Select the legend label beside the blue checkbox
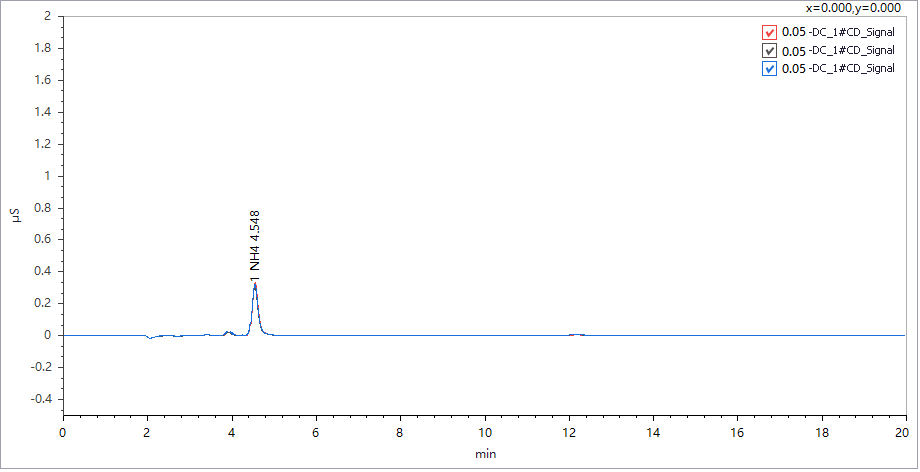The height and width of the screenshot is (472, 920). pos(838,68)
